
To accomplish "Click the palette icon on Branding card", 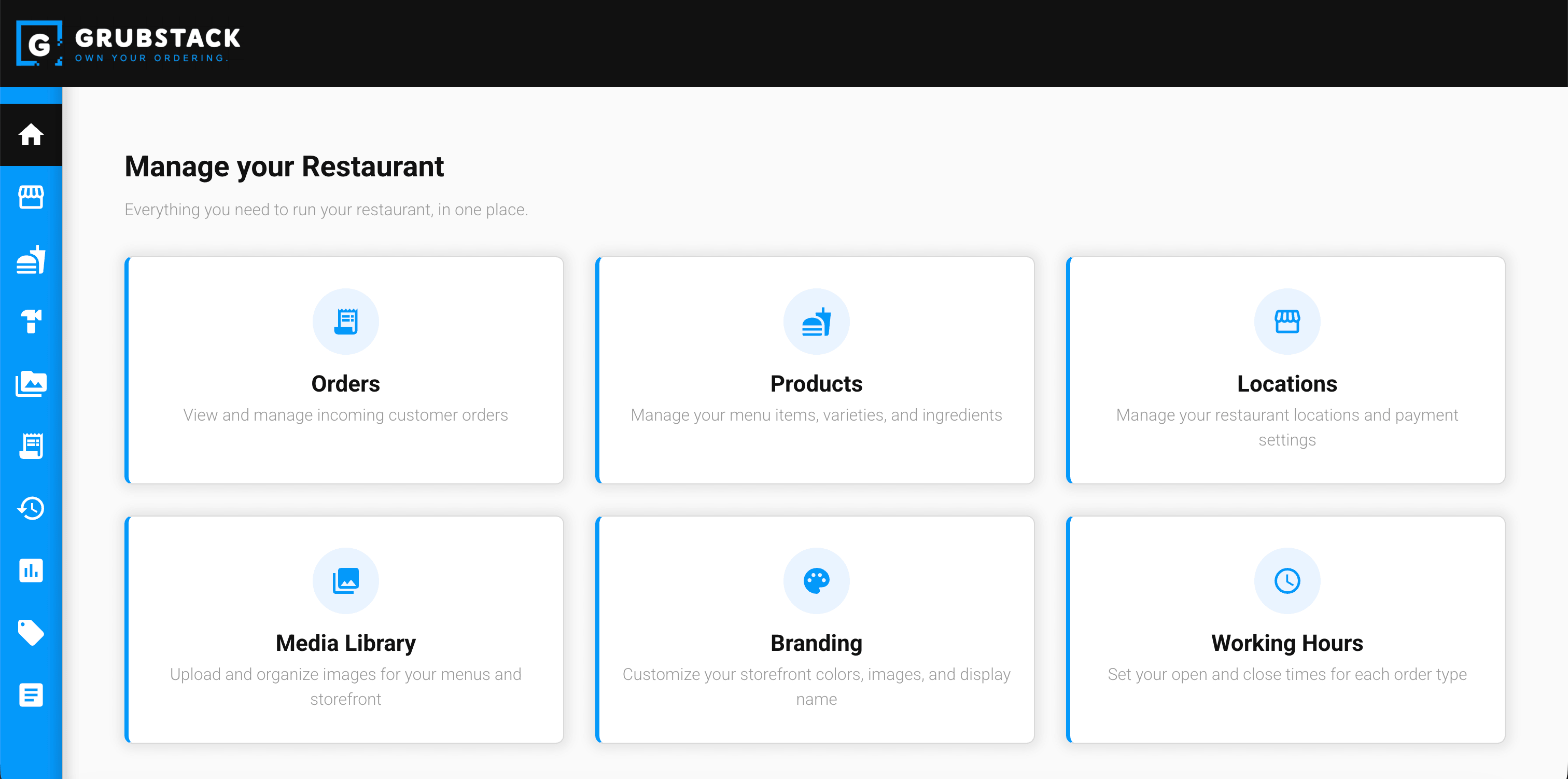I will tap(816, 581).
